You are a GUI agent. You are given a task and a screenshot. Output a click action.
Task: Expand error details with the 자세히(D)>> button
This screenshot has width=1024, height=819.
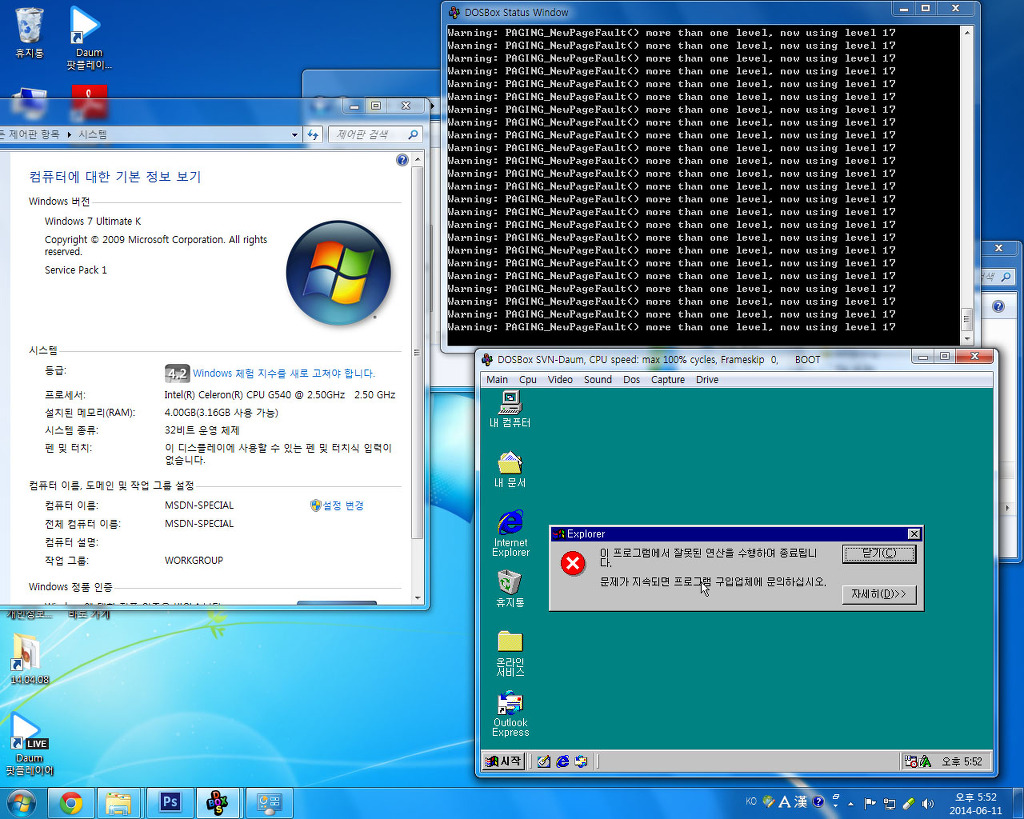(x=878, y=594)
